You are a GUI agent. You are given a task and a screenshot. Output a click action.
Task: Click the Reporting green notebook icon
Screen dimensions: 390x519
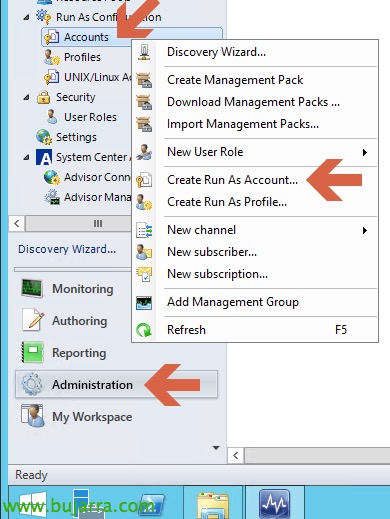click(32, 352)
